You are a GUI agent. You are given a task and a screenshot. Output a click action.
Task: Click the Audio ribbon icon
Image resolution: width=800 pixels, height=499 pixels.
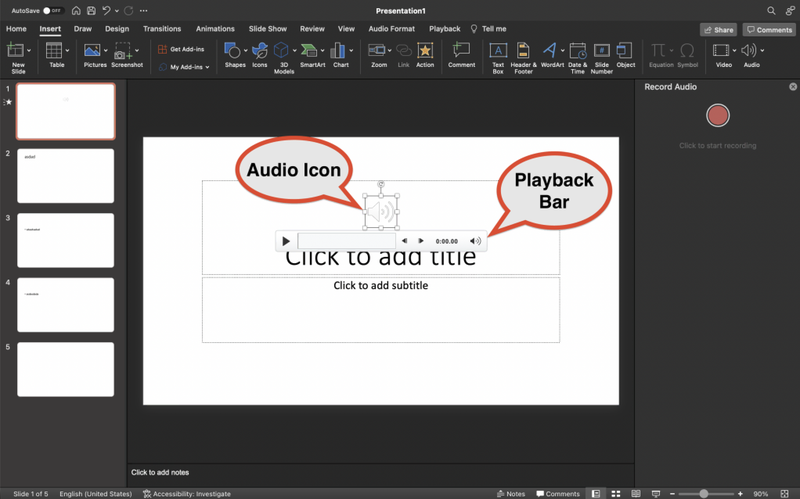pyautogui.click(x=748, y=51)
